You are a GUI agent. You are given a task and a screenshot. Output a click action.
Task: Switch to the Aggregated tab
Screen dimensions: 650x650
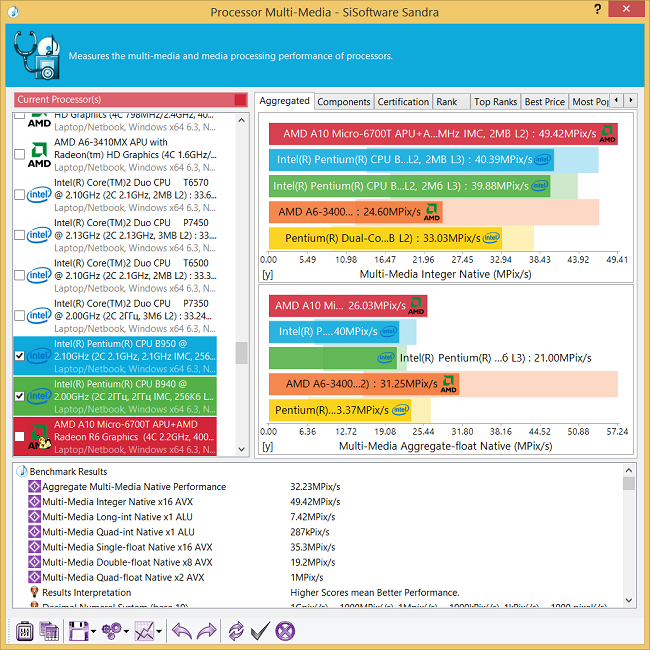coord(284,101)
